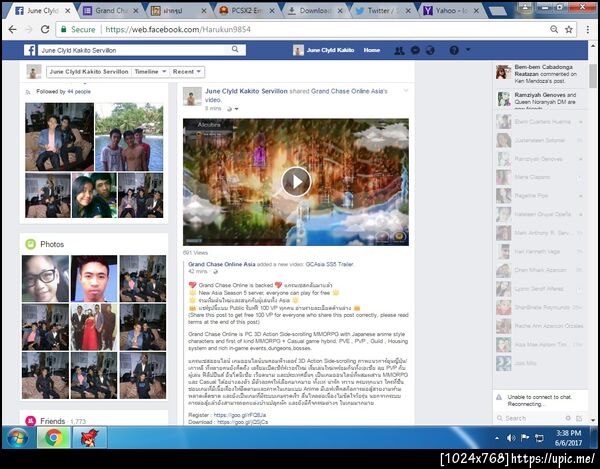
Task: Click Ramziyah Genoves ticker notification
Action: click(x=540, y=99)
